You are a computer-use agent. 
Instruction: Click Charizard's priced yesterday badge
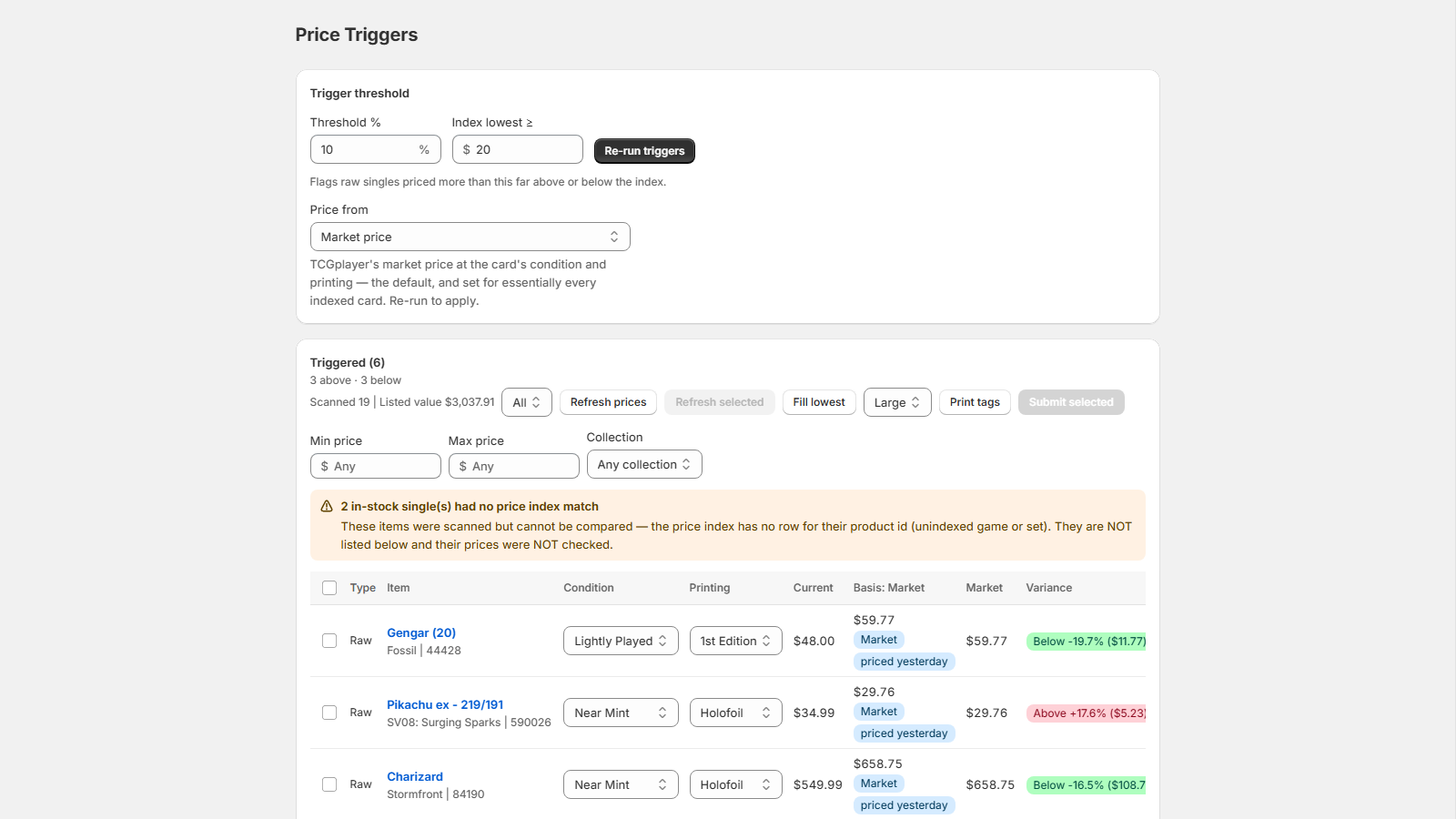[x=904, y=805]
